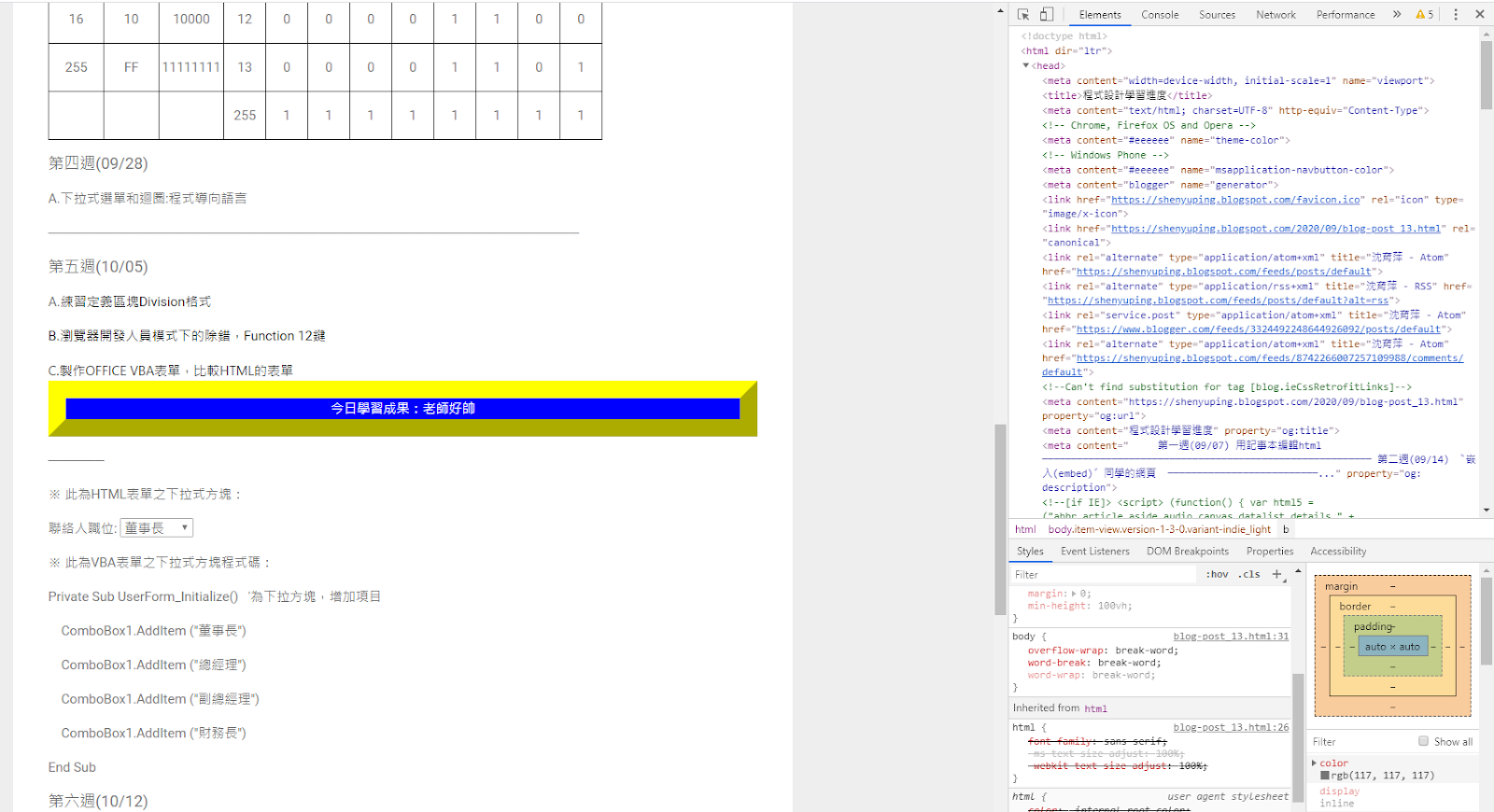Open the Event Listeners sub-tab

point(1095,552)
